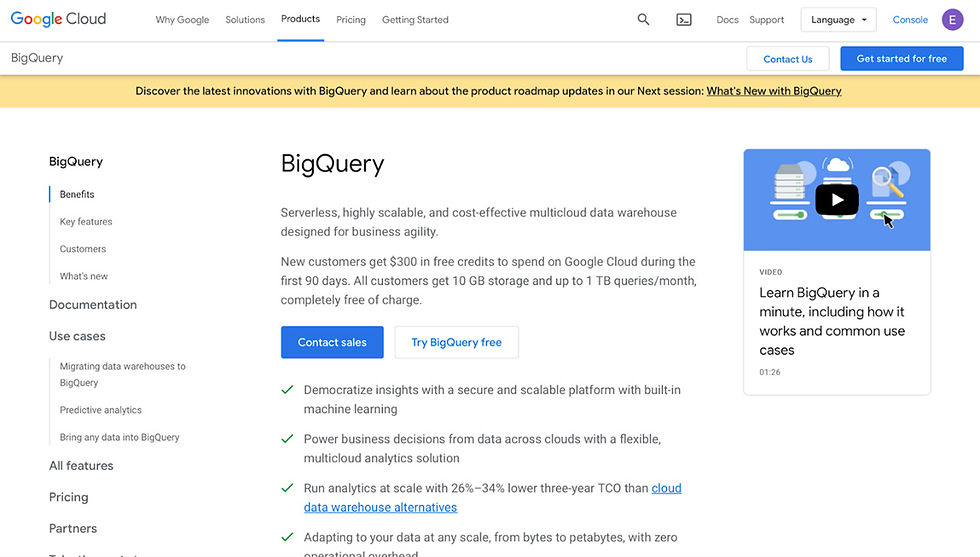Jump to Key features in sidebar

[x=86, y=221]
